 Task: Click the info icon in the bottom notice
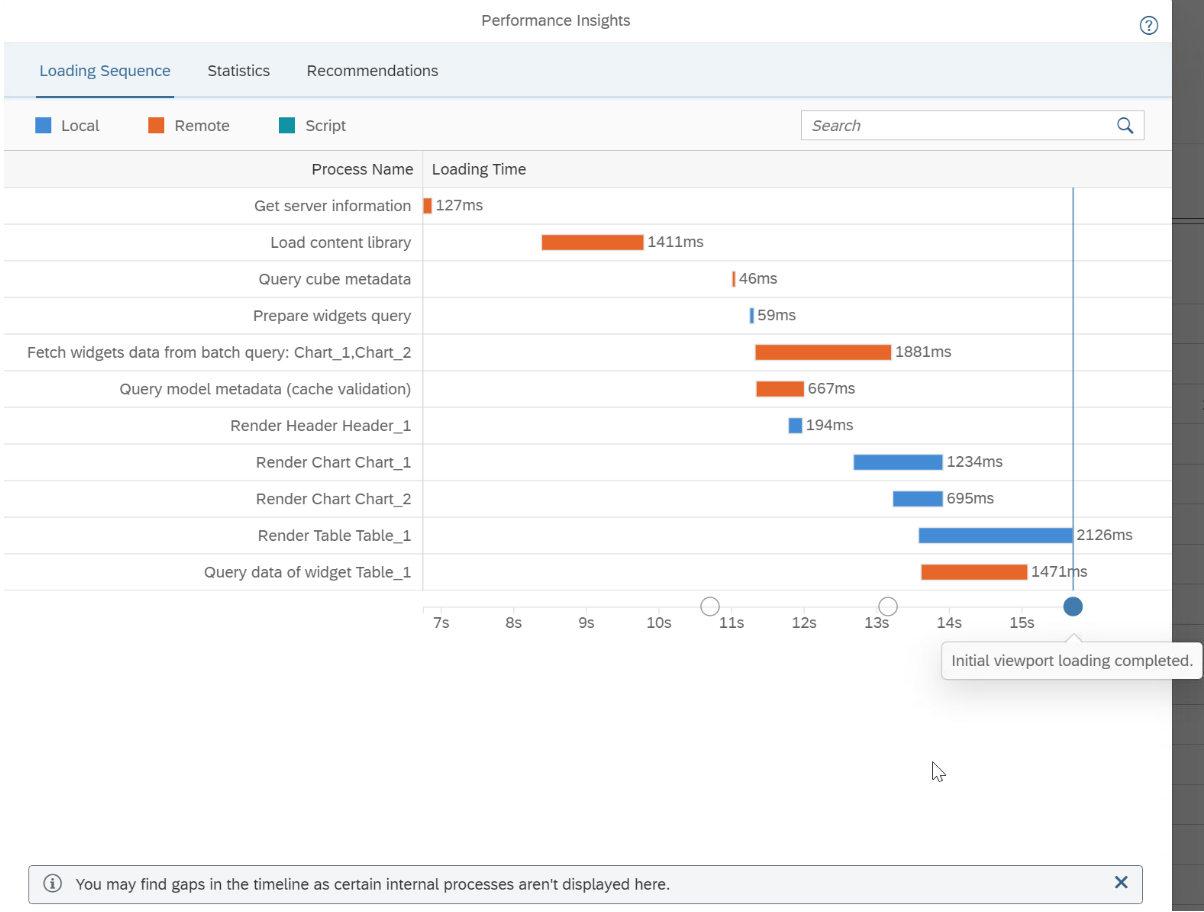[51, 883]
